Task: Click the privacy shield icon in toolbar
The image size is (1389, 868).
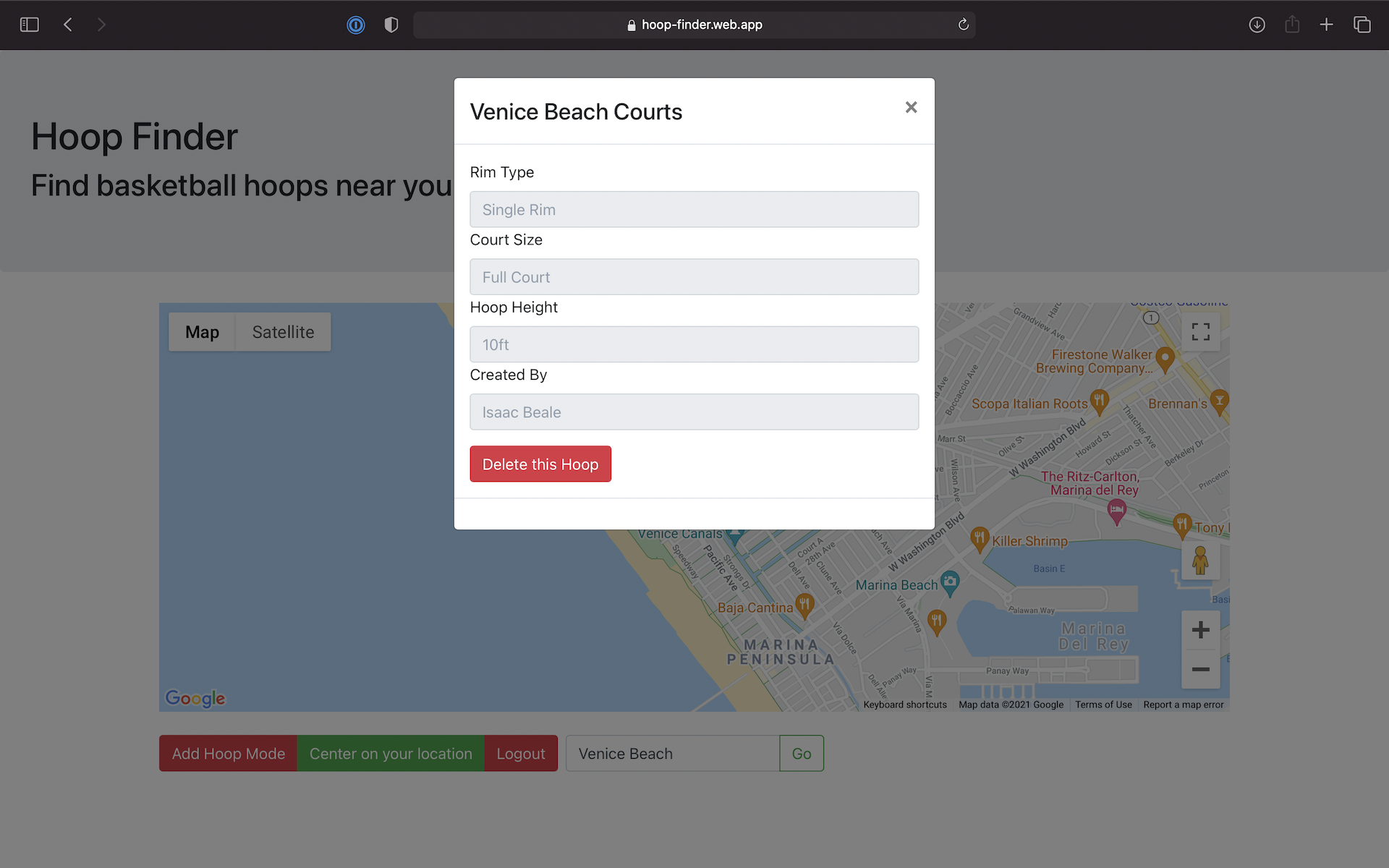Action: tap(391, 24)
